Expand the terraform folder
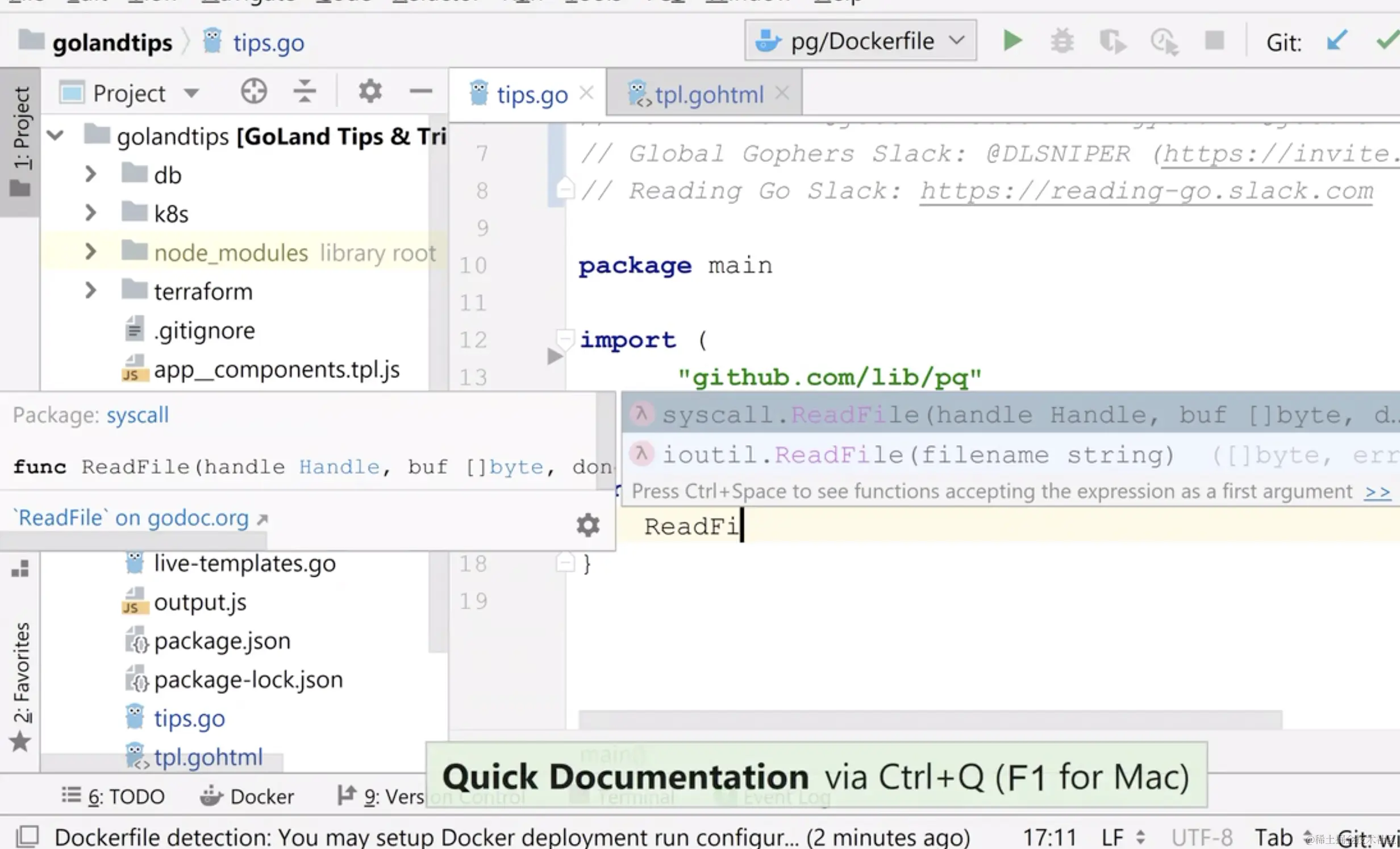 pyautogui.click(x=90, y=291)
